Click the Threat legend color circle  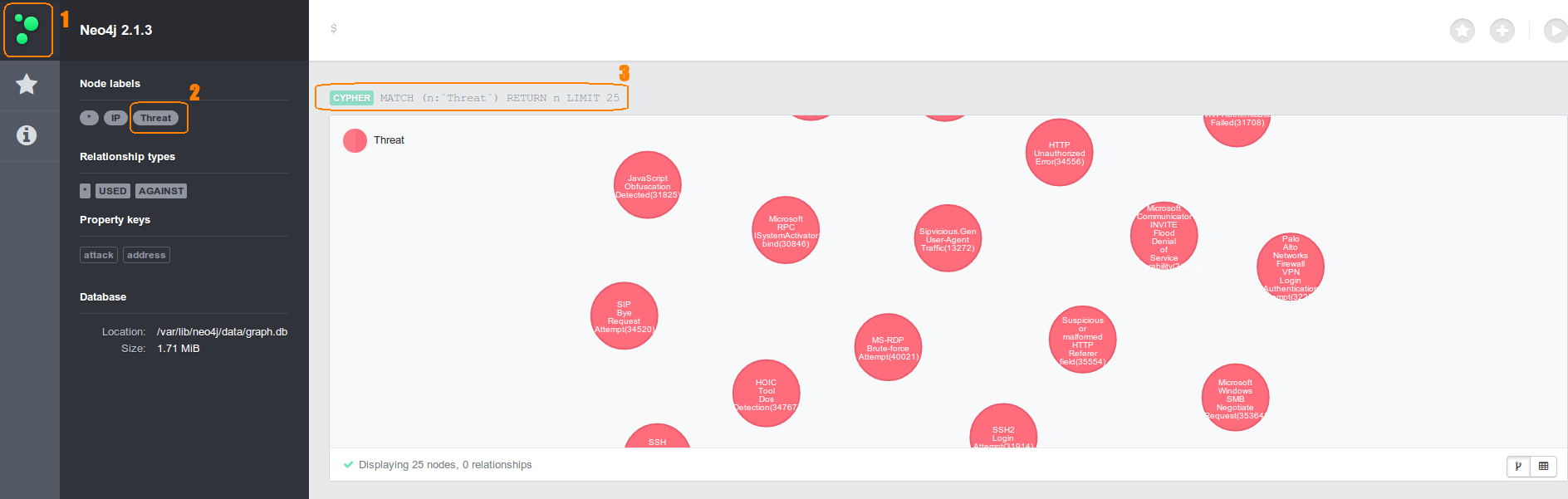tap(355, 140)
